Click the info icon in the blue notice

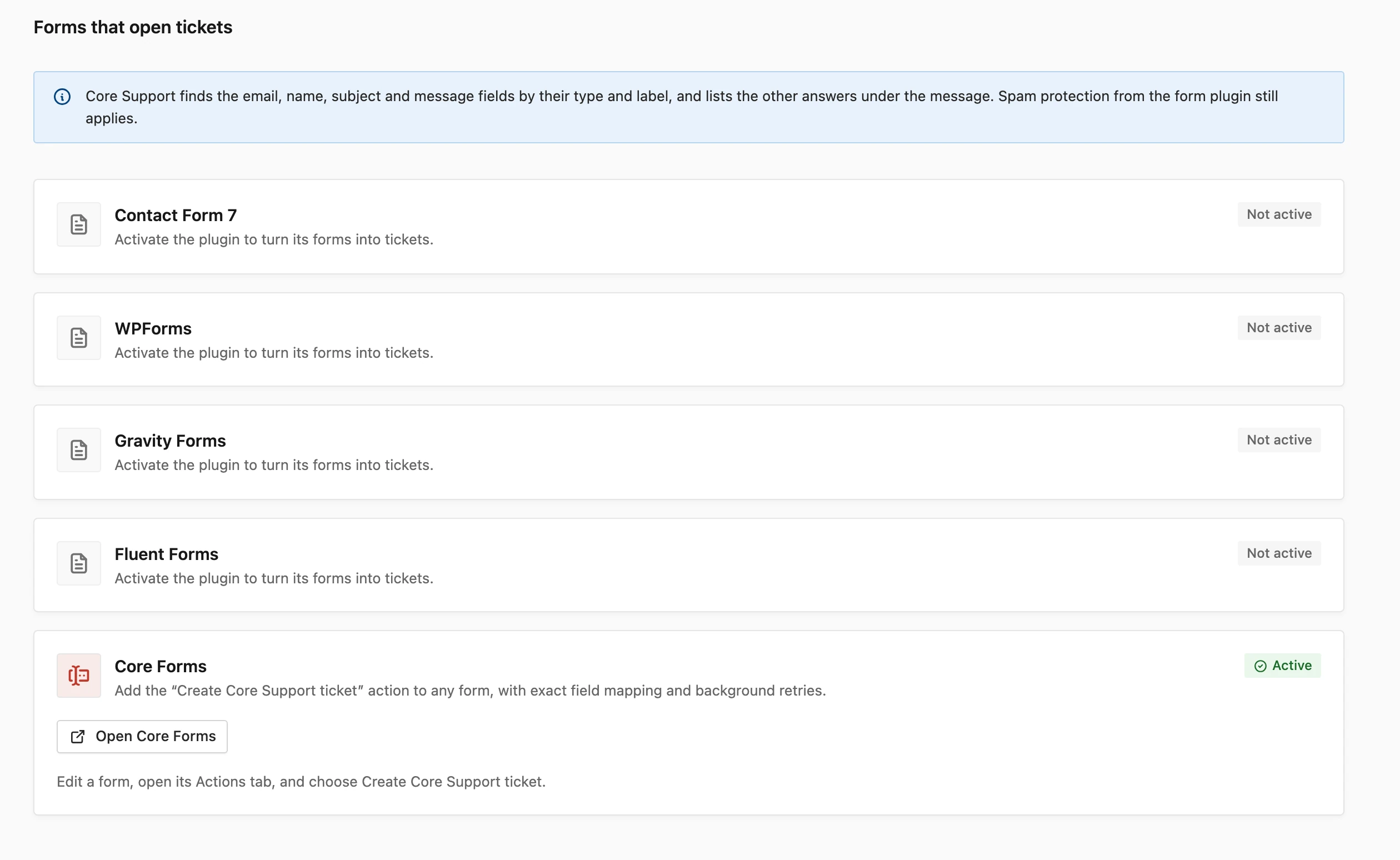[62, 97]
